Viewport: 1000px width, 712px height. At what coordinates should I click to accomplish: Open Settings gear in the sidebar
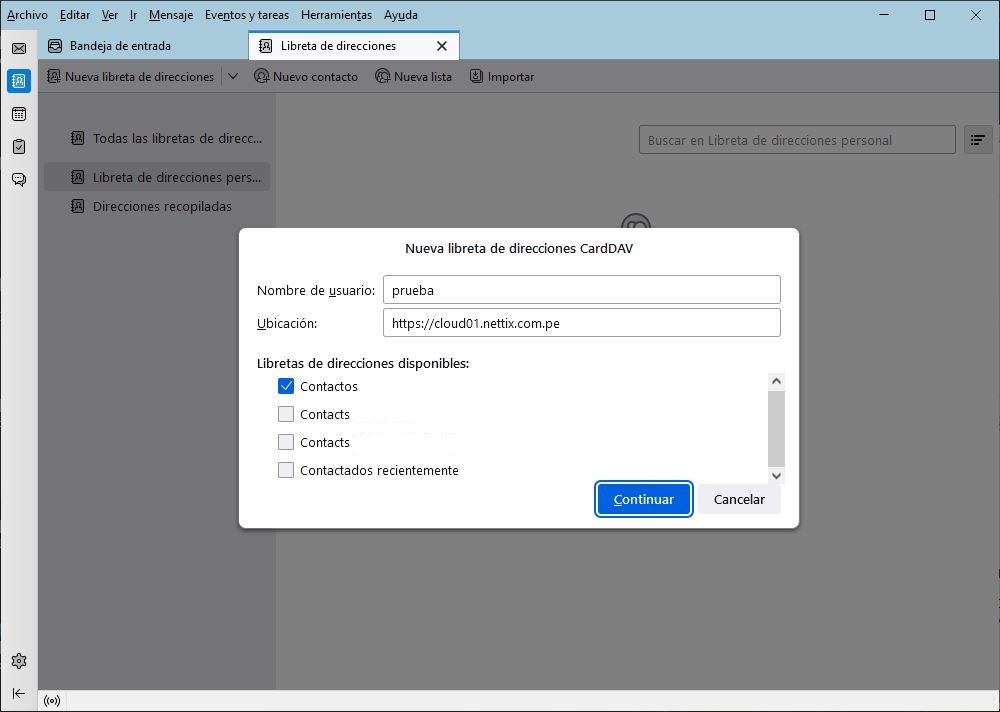pos(18,661)
